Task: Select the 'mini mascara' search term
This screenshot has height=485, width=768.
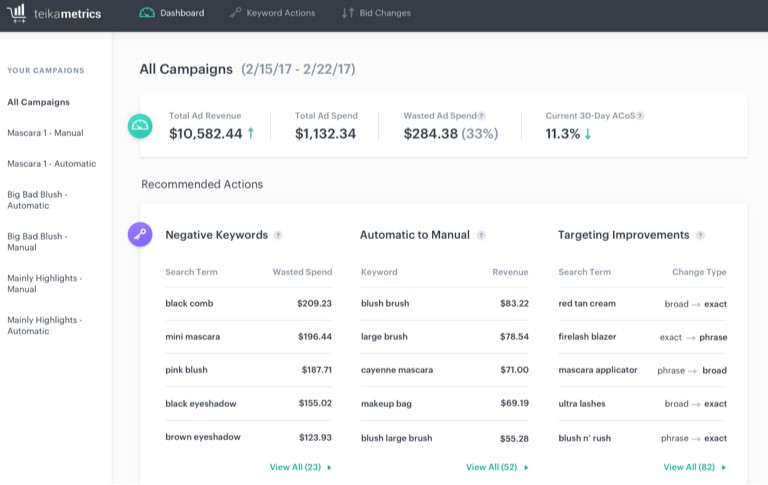Action: 192,337
